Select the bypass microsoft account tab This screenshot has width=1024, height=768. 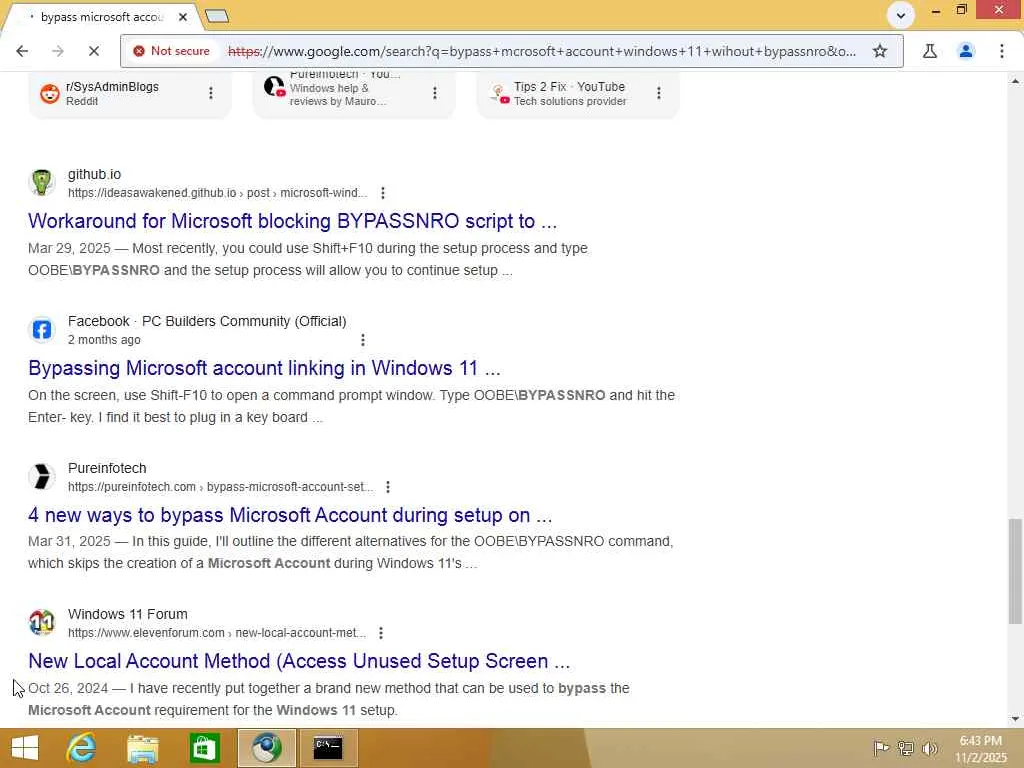[101, 17]
